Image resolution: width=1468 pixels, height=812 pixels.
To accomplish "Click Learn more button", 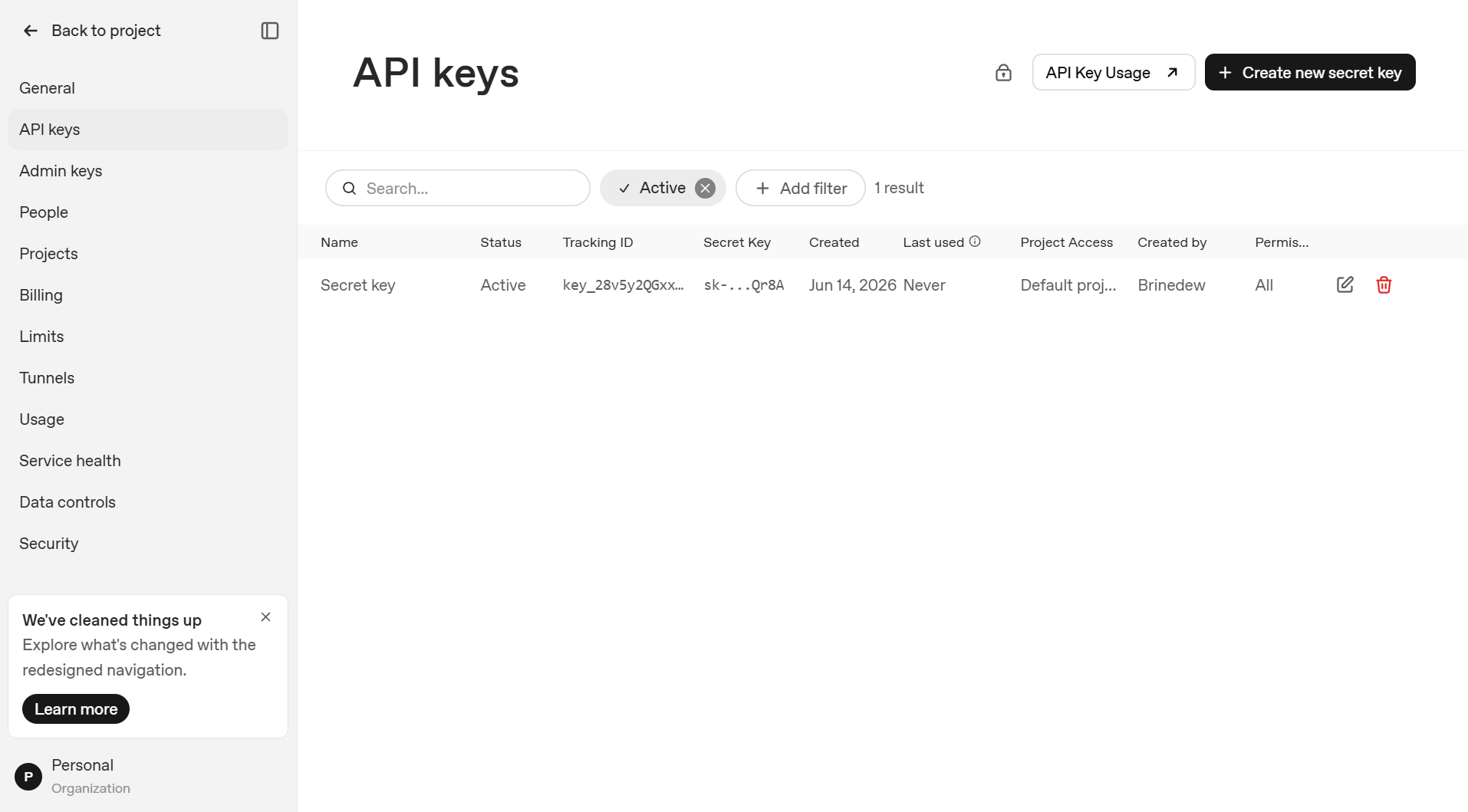I will pos(76,708).
